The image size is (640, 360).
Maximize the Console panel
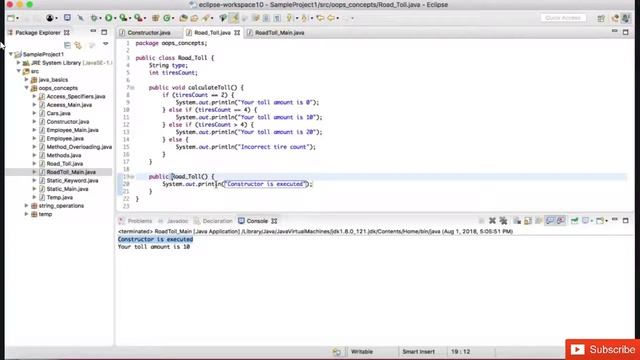(626, 220)
